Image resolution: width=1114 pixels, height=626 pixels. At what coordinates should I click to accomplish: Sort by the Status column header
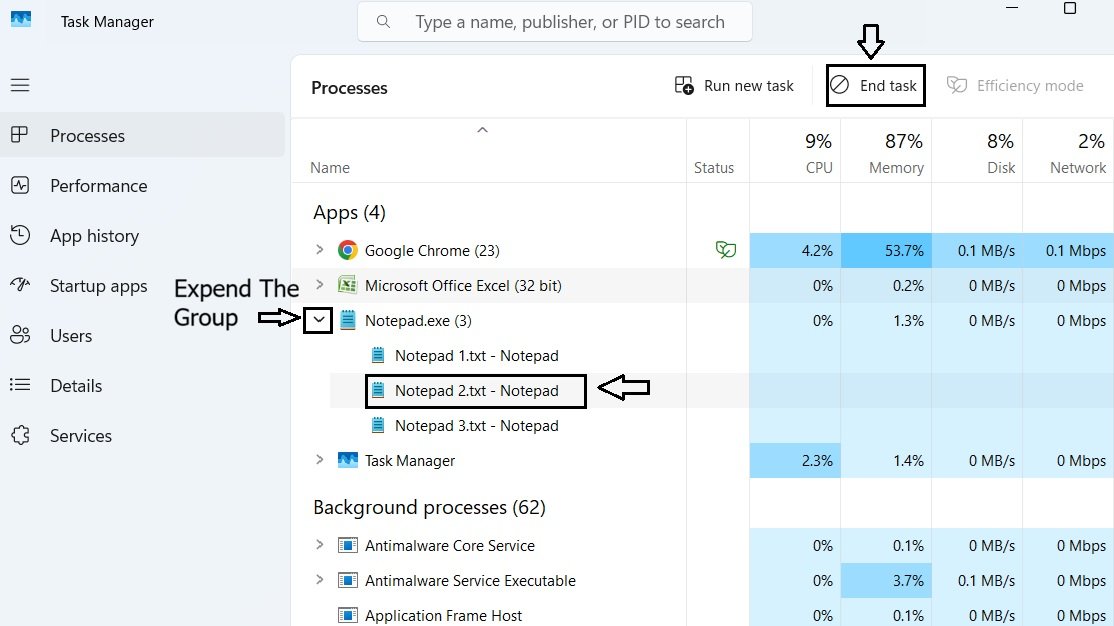click(x=713, y=168)
